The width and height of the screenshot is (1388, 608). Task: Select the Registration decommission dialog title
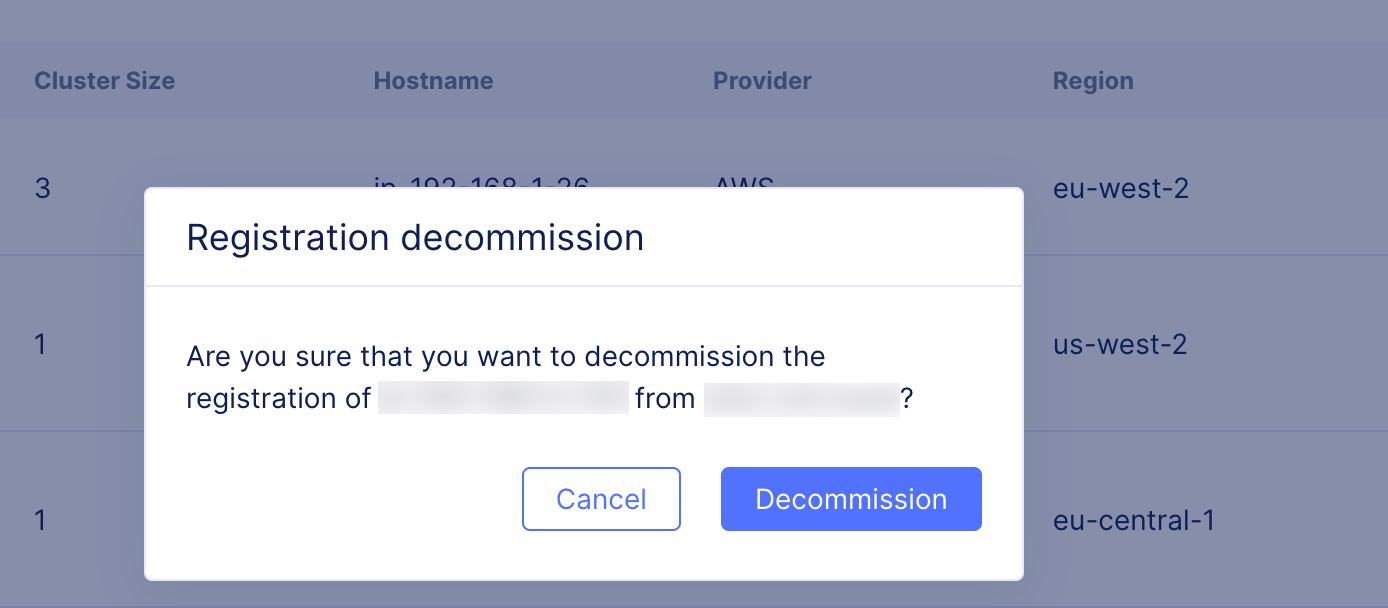(414, 237)
